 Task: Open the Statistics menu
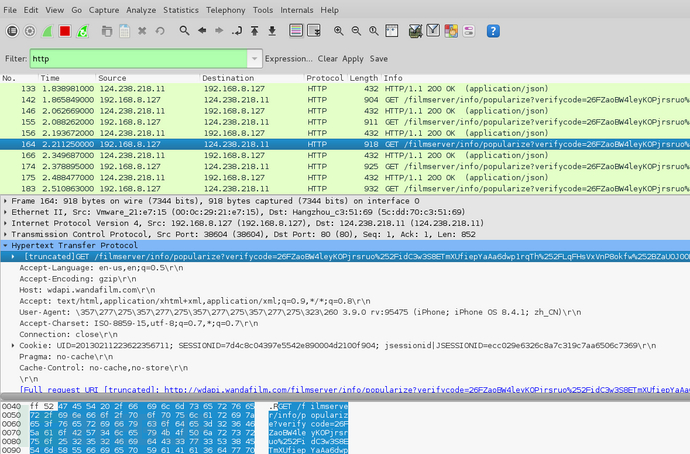(x=181, y=10)
